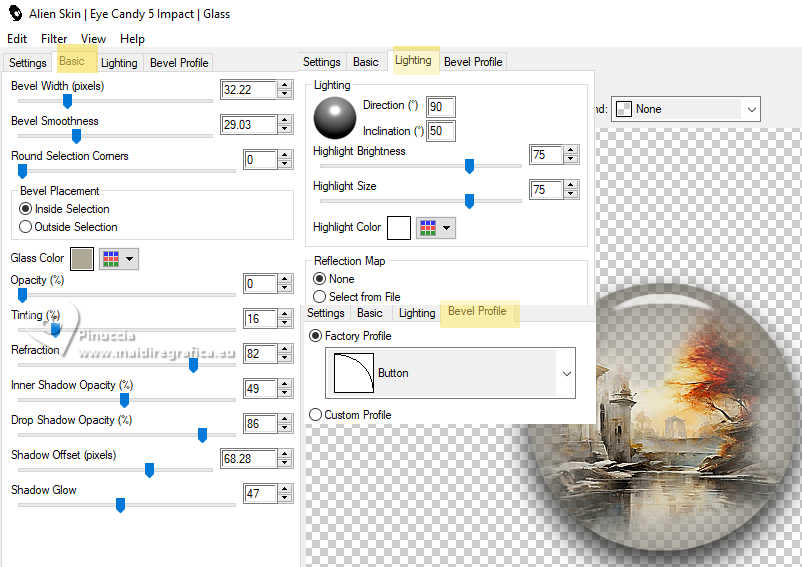802x567 pixels.
Task: Click the Bevel Smoothness slider handle
Action: [x=76, y=136]
